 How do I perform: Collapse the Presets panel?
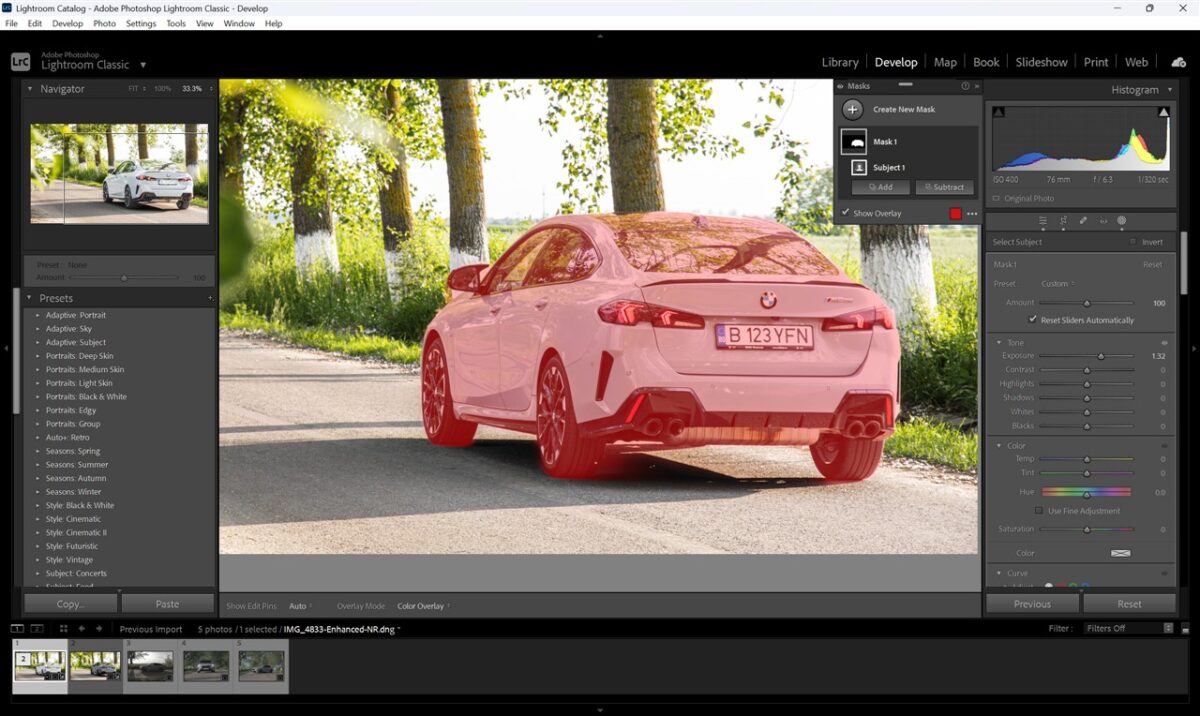[29, 298]
